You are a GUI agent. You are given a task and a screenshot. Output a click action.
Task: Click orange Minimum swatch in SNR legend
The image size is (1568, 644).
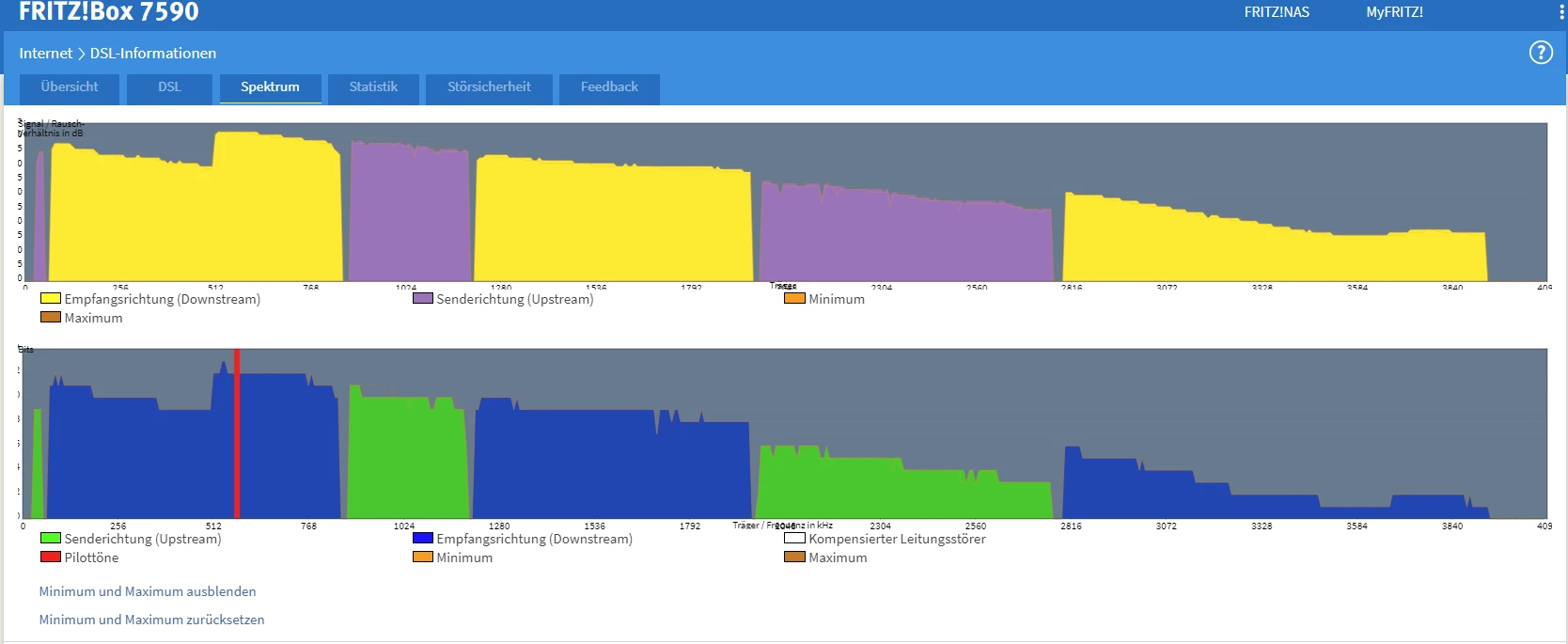795,298
